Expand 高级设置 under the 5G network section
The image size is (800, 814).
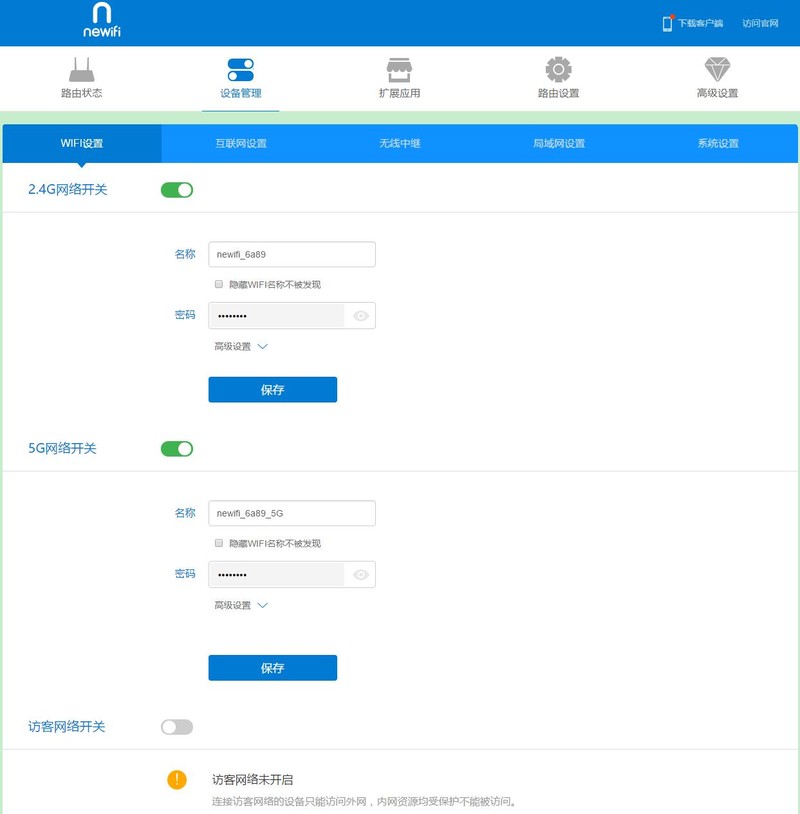click(x=235, y=607)
